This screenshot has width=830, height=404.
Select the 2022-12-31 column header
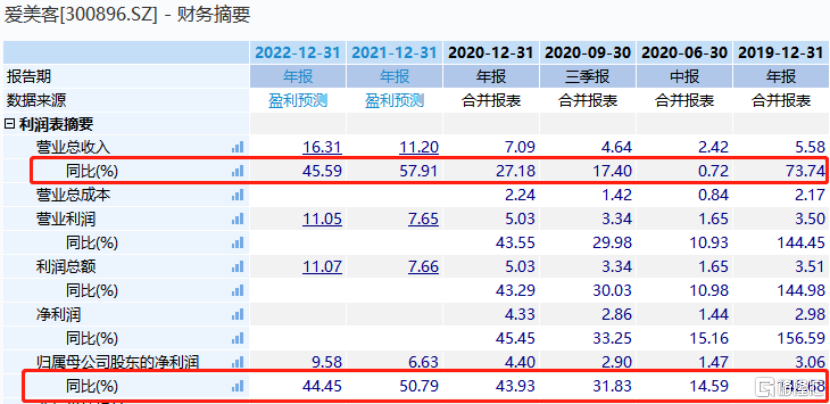tap(298, 52)
